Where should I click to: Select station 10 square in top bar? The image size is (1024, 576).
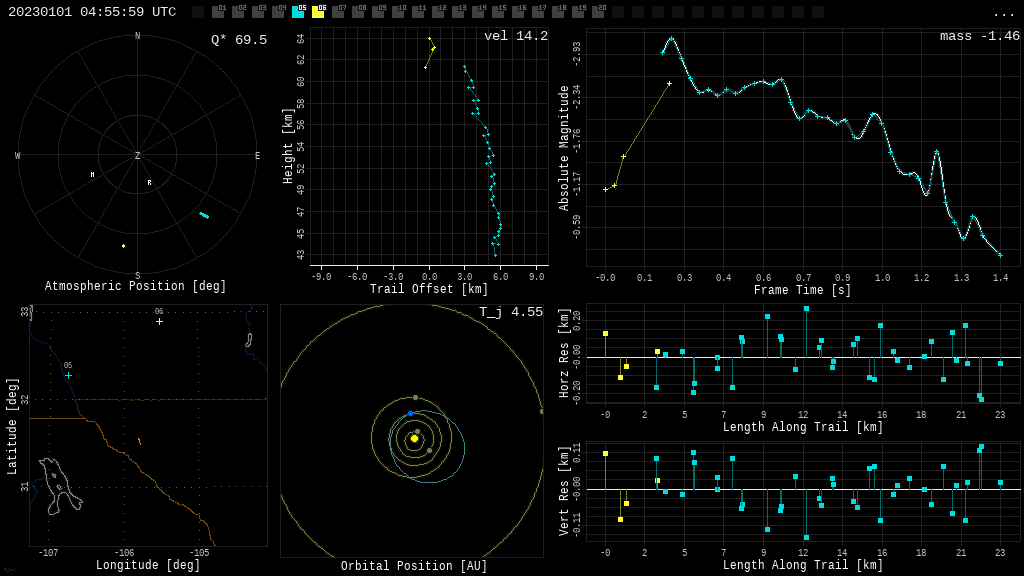point(398,12)
